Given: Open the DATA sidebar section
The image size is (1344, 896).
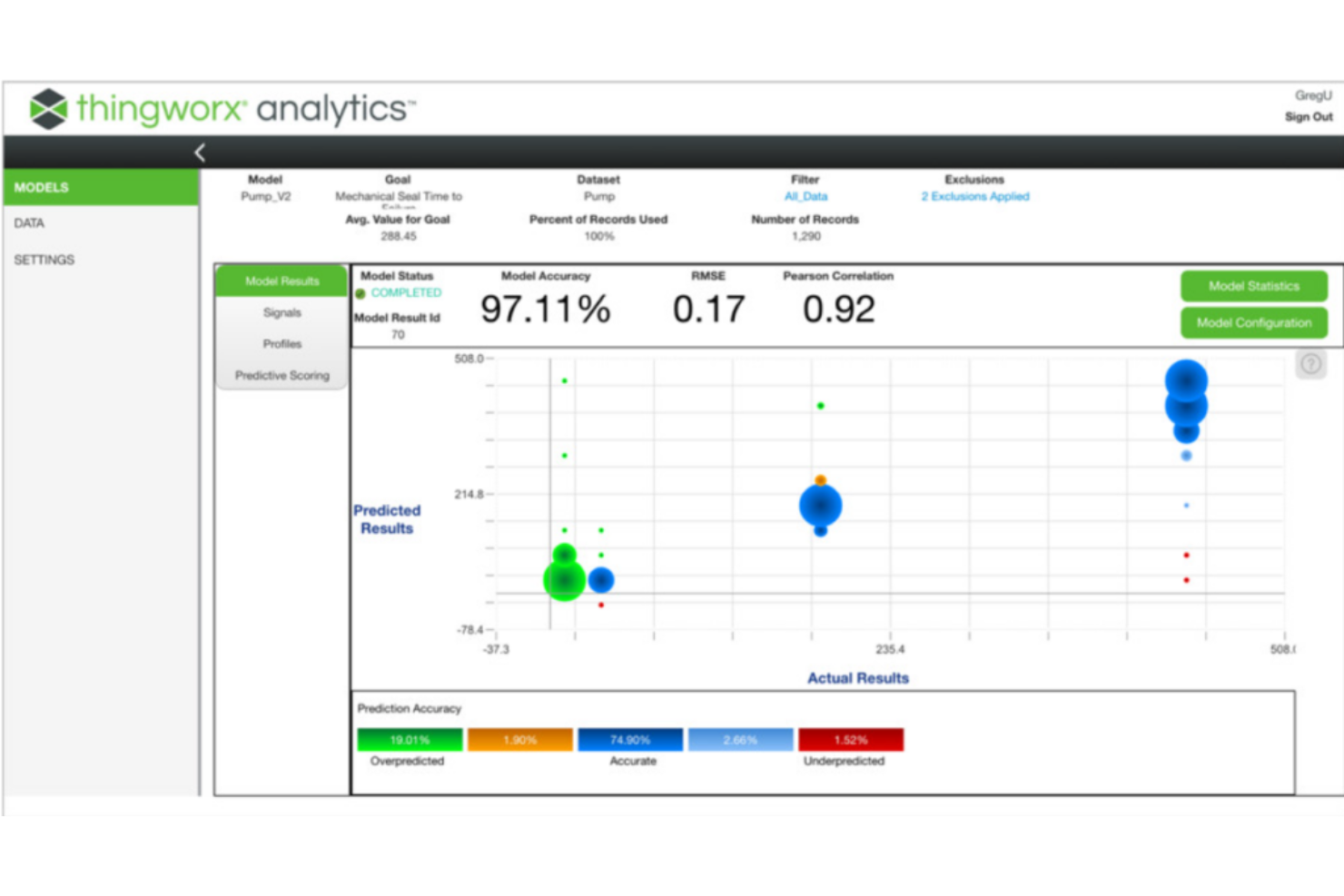Looking at the screenshot, I should [101, 222].
